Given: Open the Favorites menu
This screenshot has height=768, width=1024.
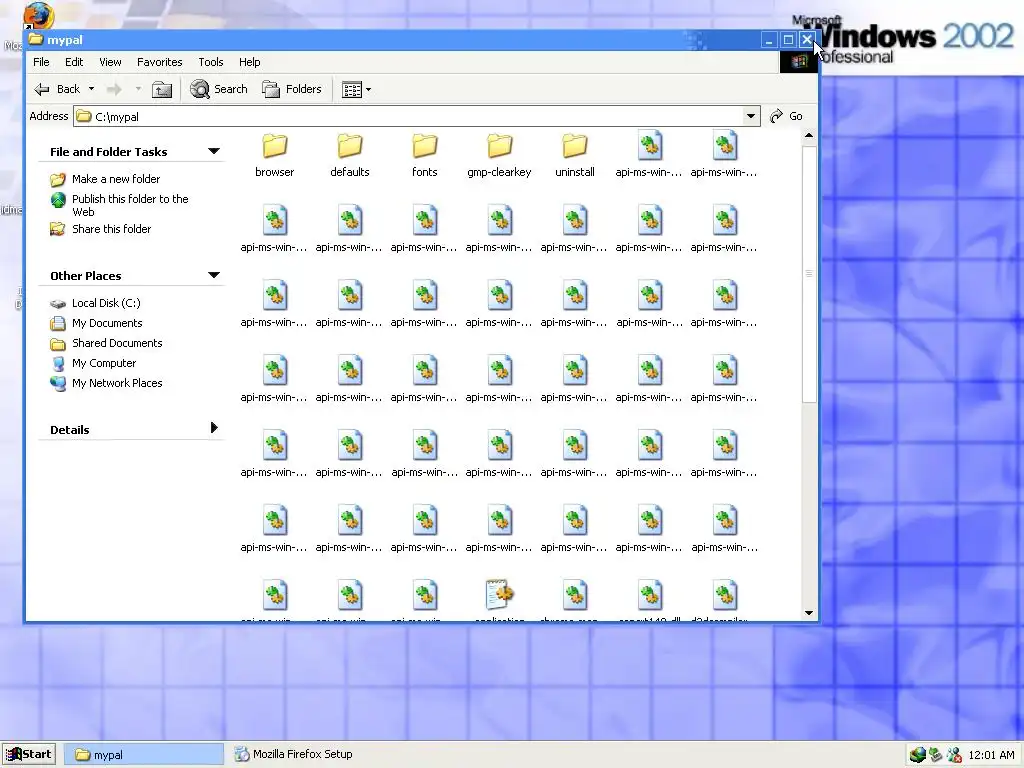Looking at the screenshot, I should pyautogui.click(x=159, y=62).
